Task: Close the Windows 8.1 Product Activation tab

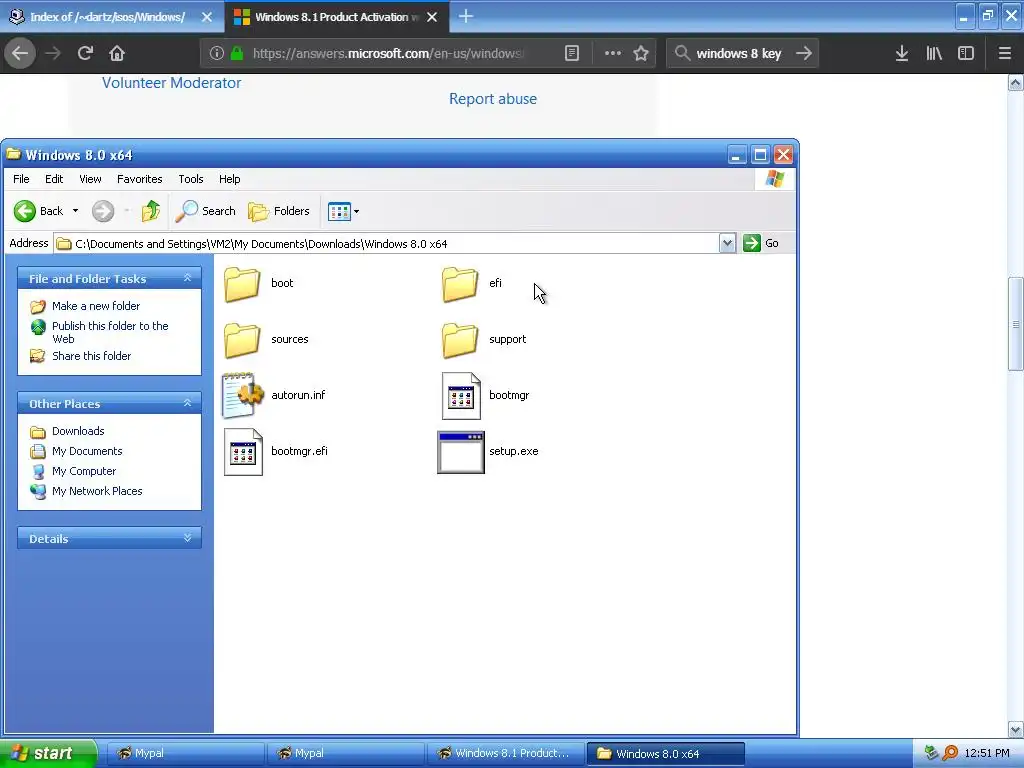Action: coord(432,17)
